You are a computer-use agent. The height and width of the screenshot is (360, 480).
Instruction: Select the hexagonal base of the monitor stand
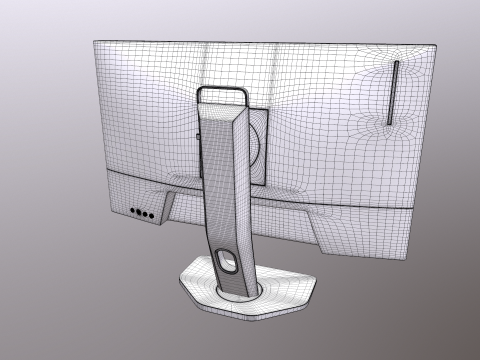click(248, 288)
